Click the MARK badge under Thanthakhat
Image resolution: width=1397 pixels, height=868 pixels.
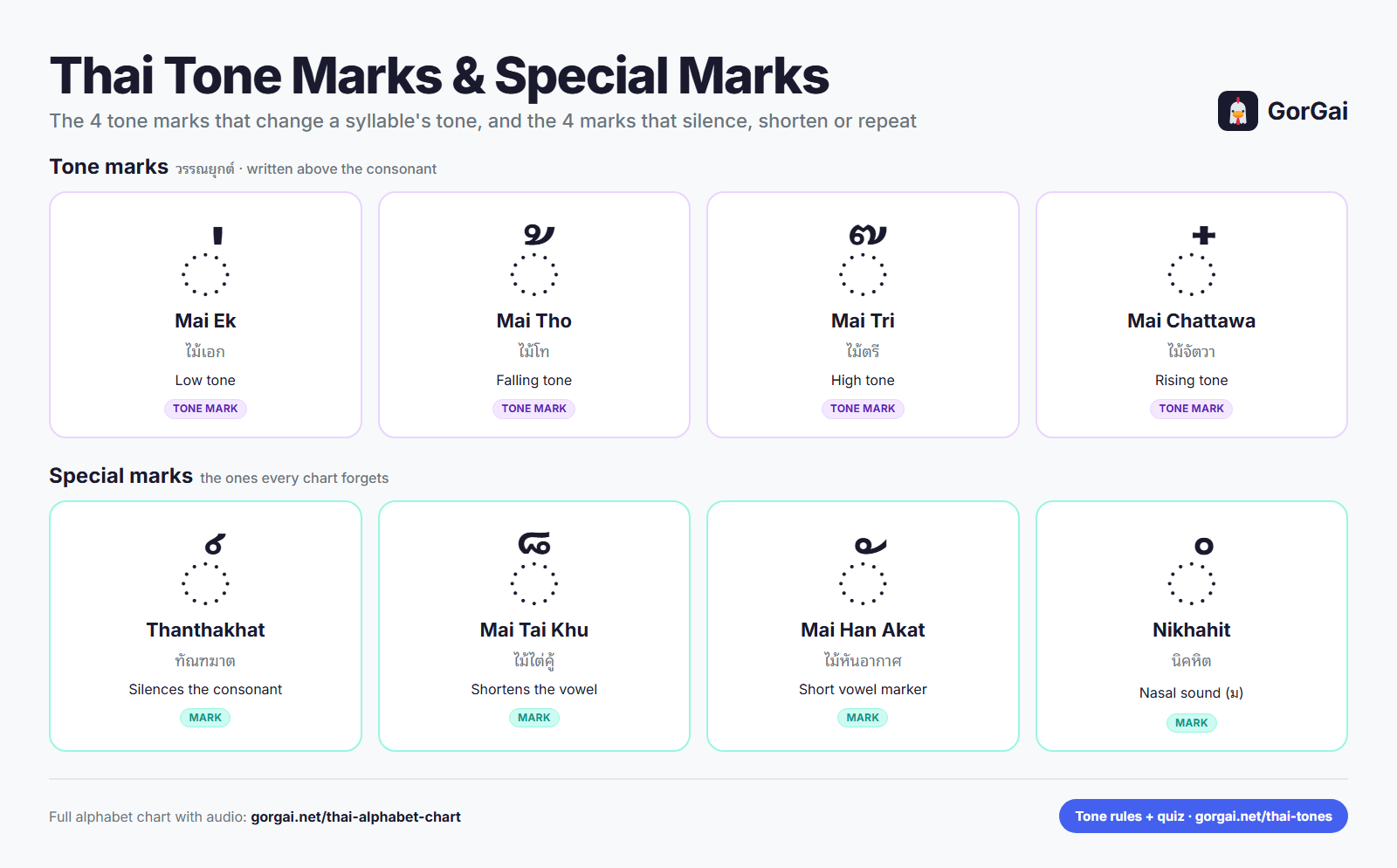(205, 718)
